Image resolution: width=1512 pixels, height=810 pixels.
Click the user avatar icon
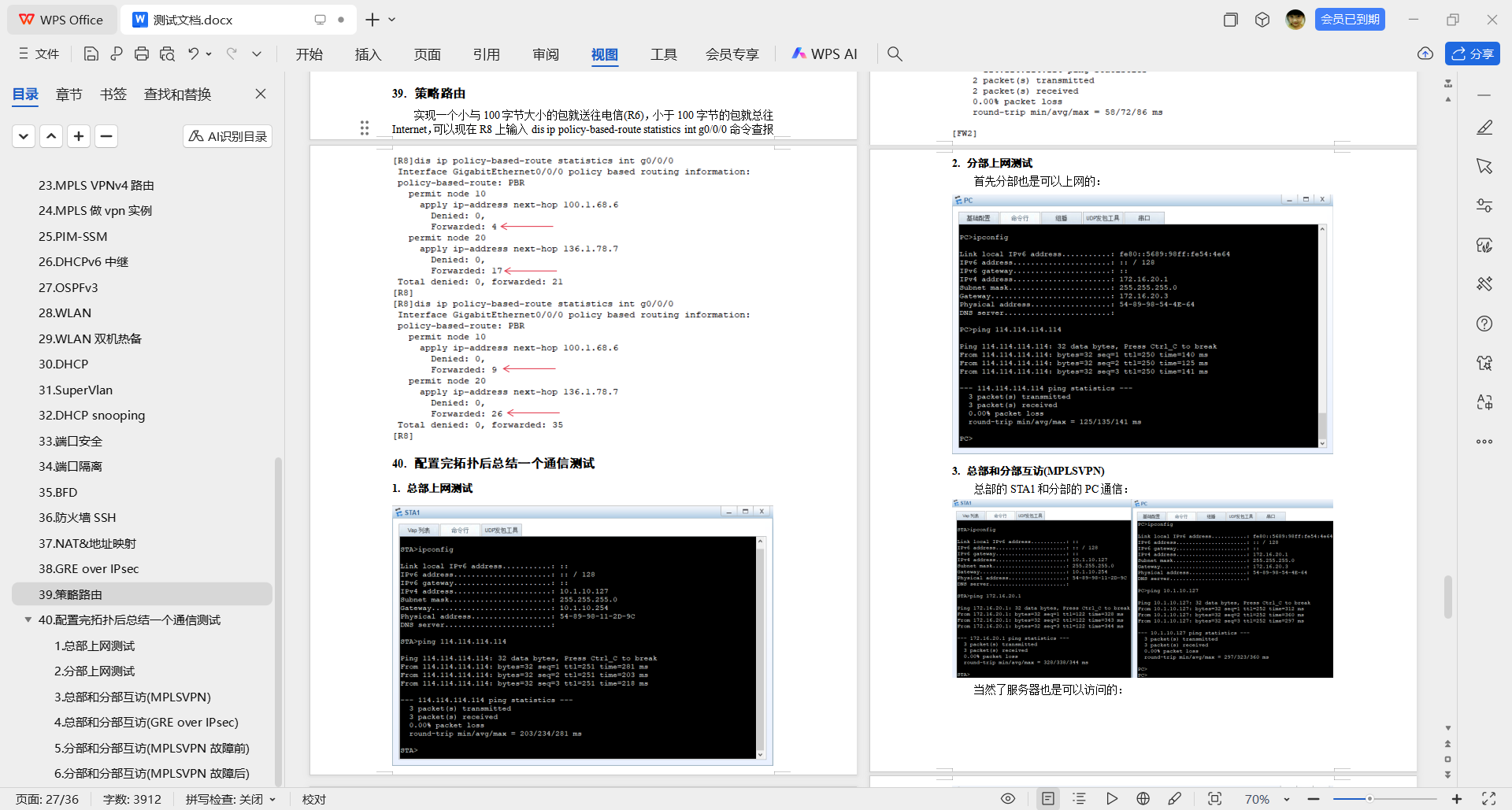[x=1295, y=20]
